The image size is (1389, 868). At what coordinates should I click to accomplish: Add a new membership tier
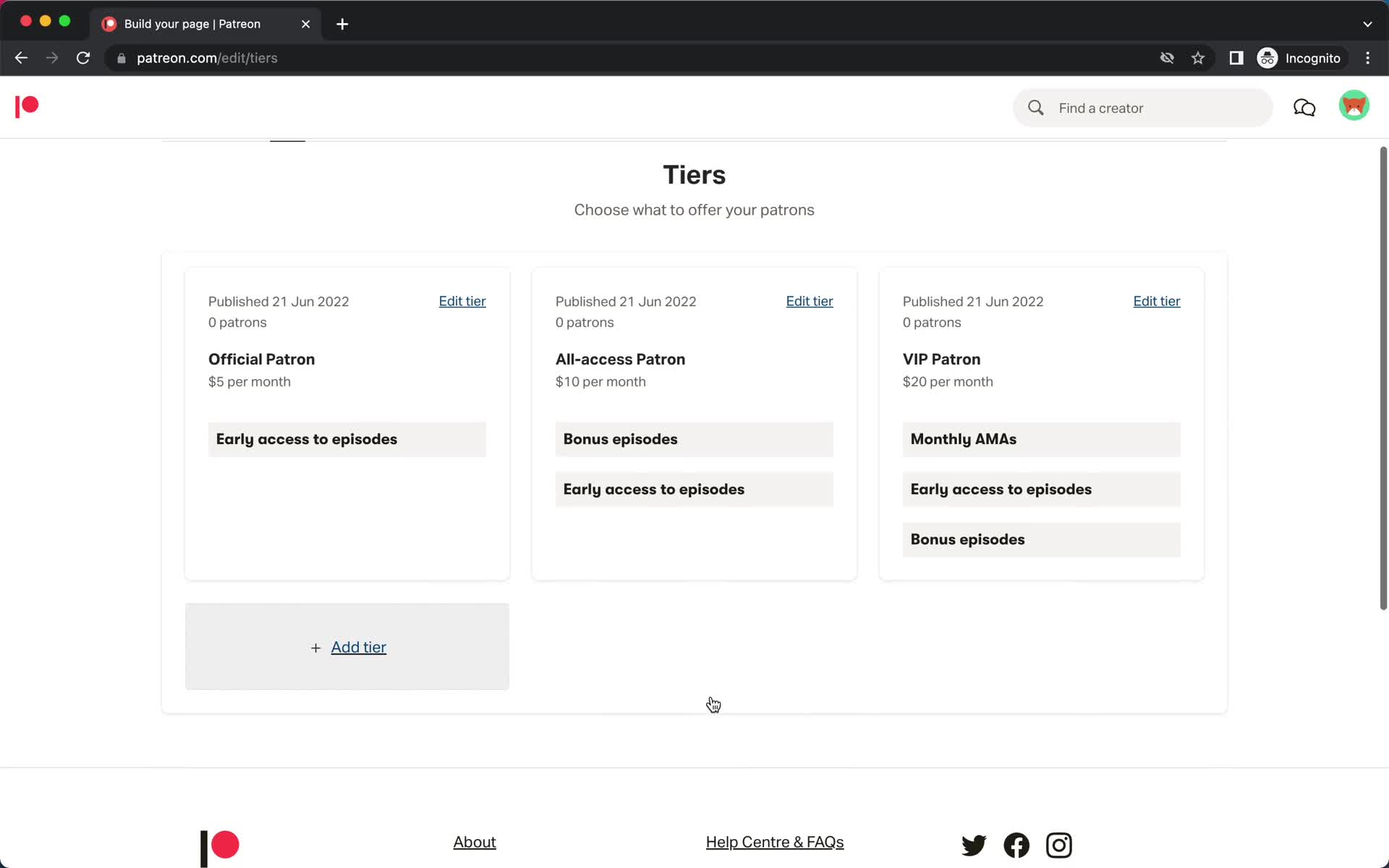347,646
